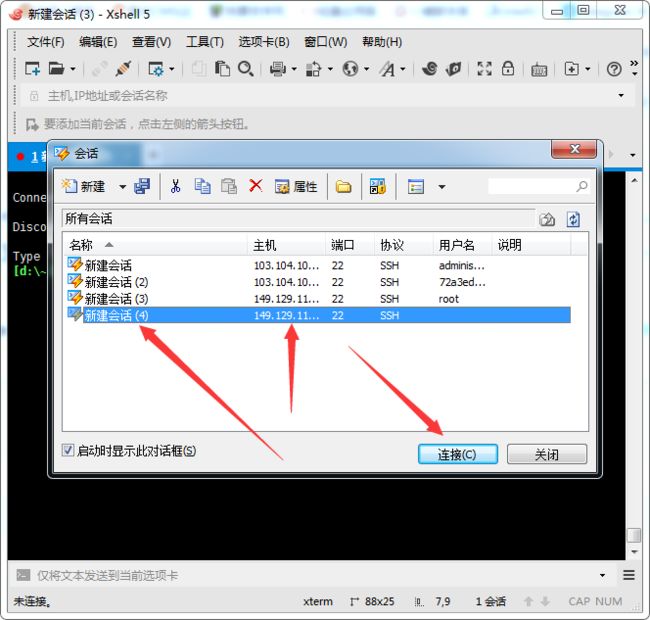Launch the Xmanager icon next to Xftp
This screenshot has width=650, height=620.
pyautogui.click(x=454, y=68)
